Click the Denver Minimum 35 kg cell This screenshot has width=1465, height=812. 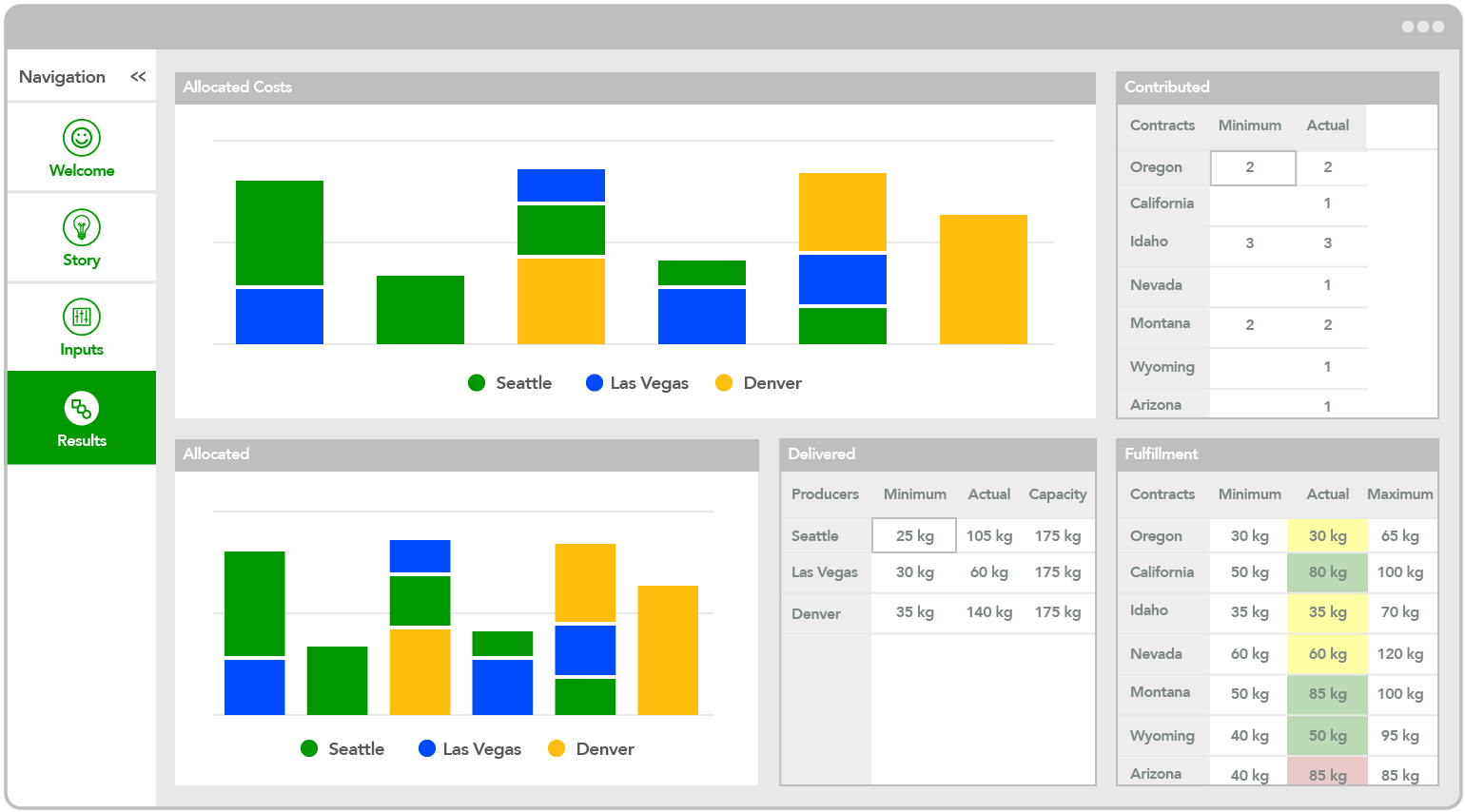click(x=914, y=612)
